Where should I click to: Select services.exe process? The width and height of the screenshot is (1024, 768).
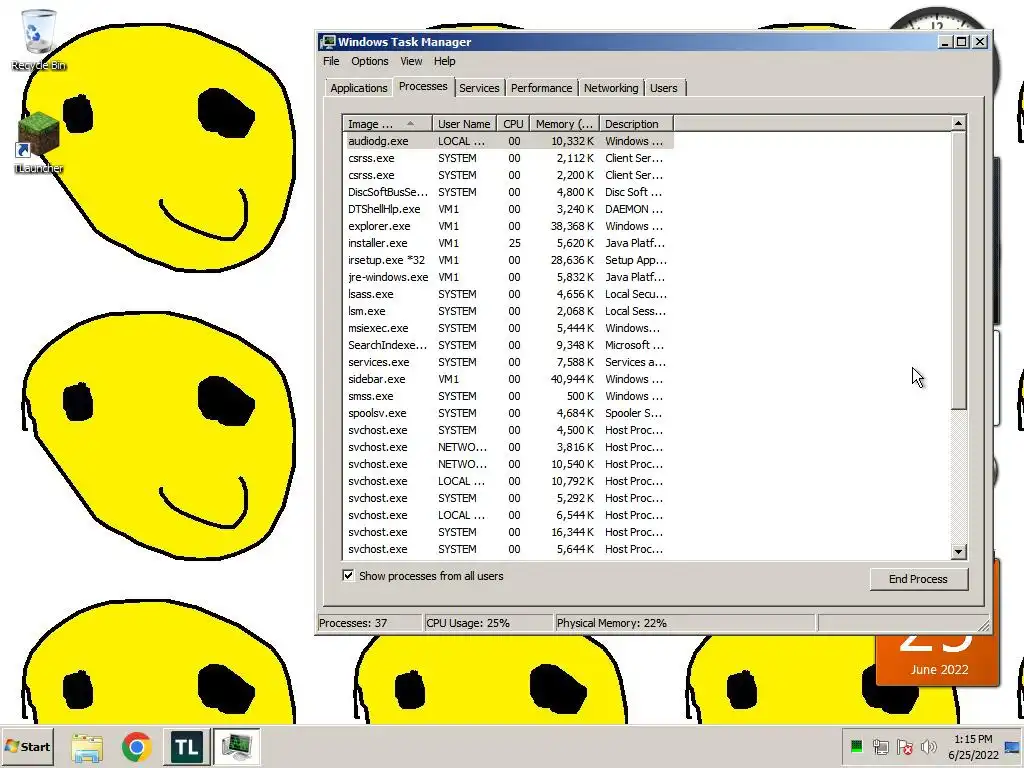pos(508,362)
